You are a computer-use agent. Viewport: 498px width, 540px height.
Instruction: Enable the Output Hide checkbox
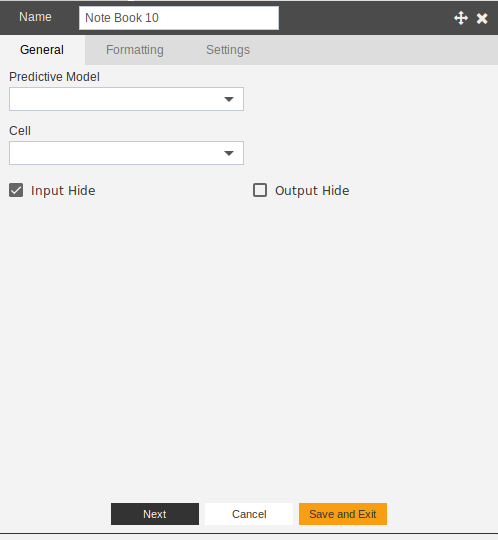point(260,190)
